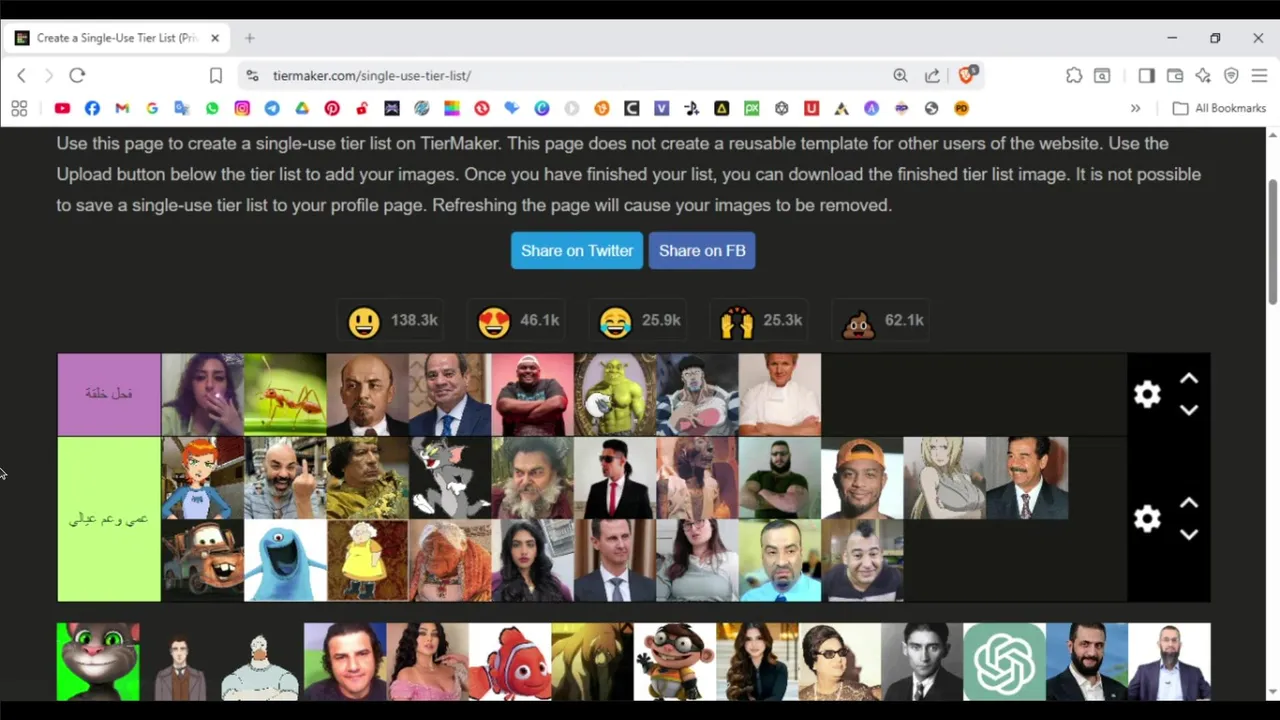Open a new browser tab
The height and width of the screenshot is (720, 1280).
tap(250, 38)
